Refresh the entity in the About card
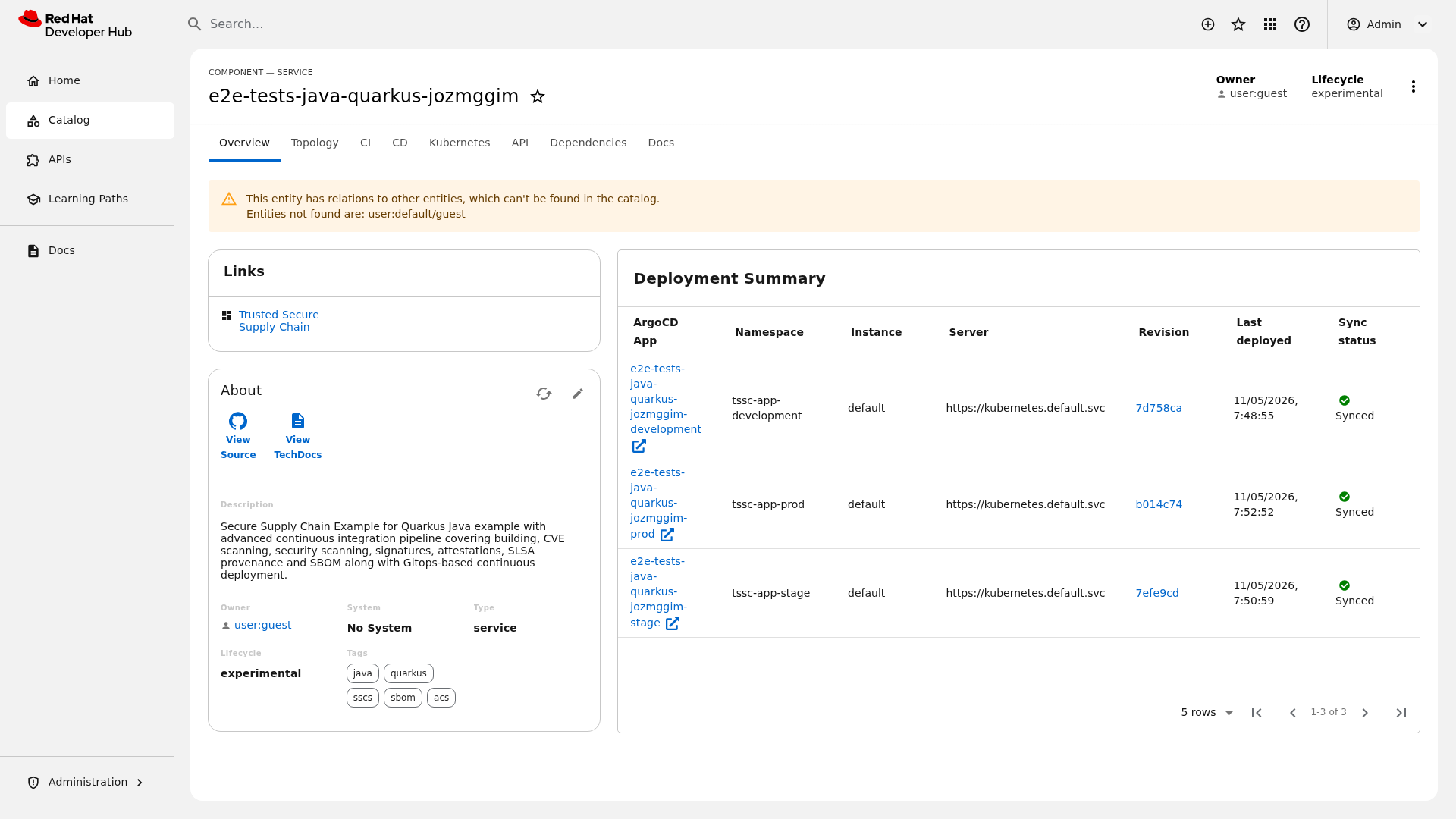1456x819 pixels. point(544,394)
